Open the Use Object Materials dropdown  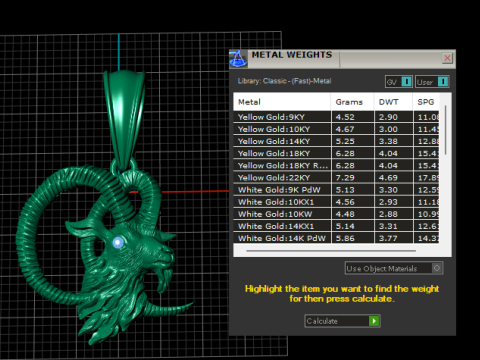pos(394,268)
